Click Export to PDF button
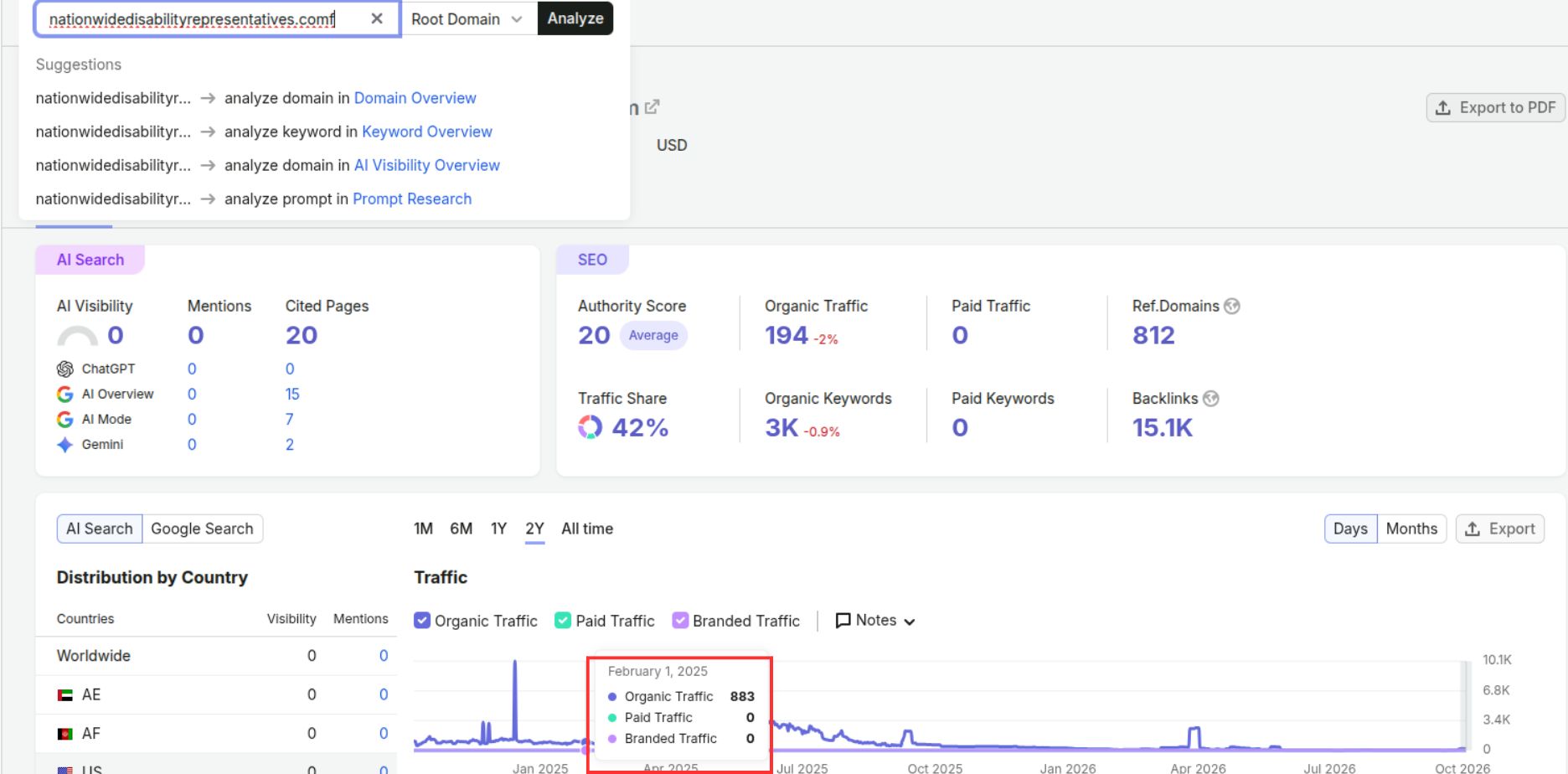1568x774 pixels. click(1495, 107)
